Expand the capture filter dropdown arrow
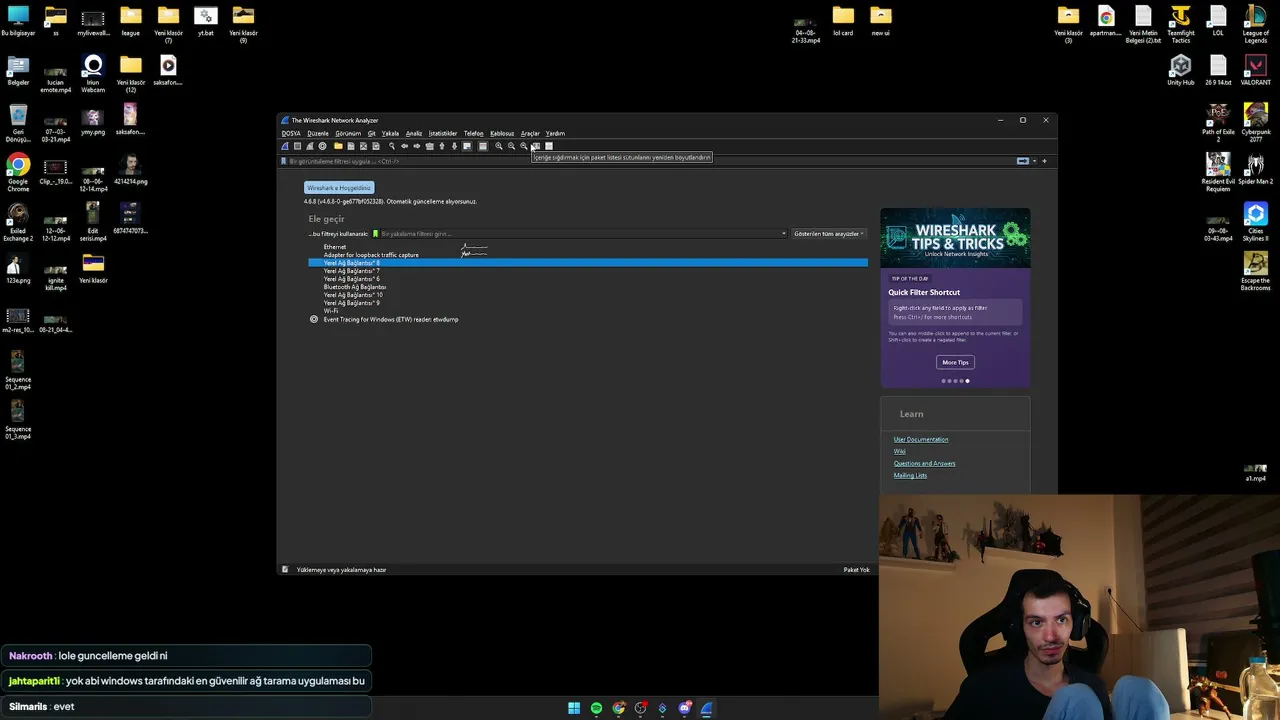This screenshot has height=720, width=1280. [784, 234]
